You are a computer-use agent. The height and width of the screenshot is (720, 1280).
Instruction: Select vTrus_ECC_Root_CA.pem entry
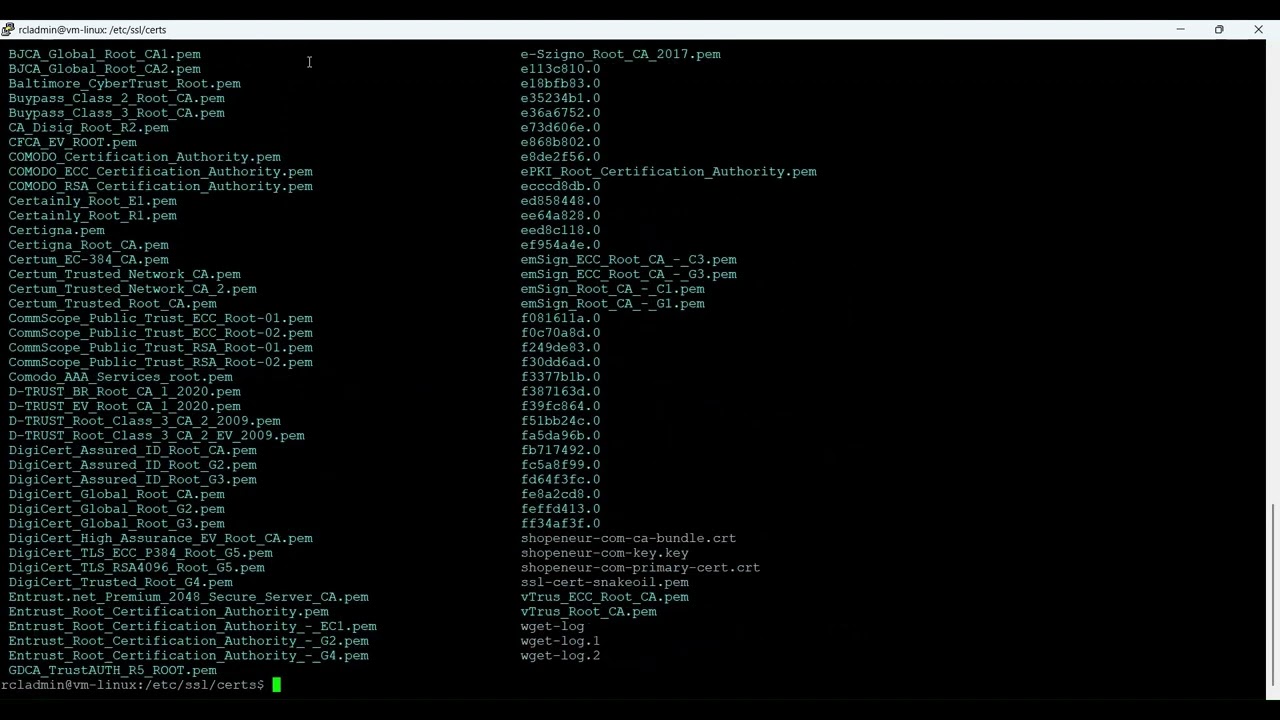point(605,597)
